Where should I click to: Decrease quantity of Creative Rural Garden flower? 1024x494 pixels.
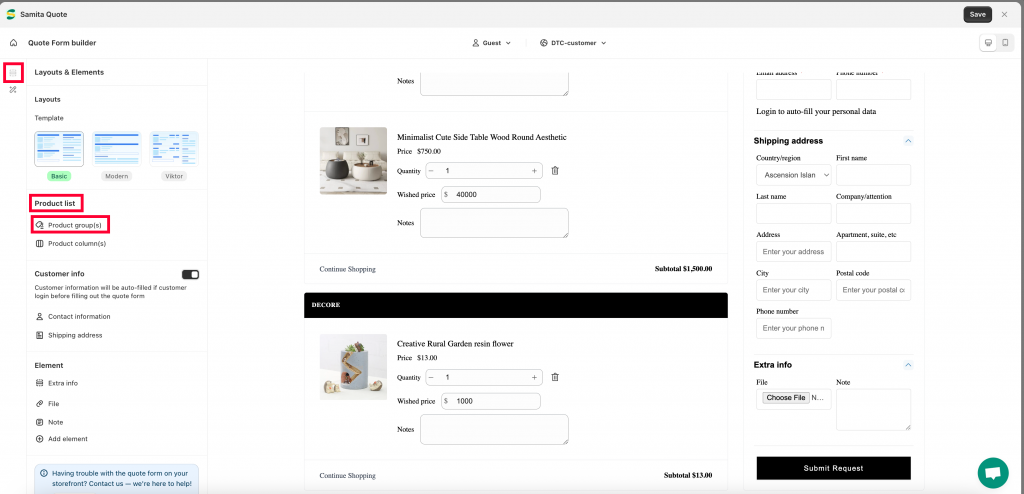pos(432,377)
